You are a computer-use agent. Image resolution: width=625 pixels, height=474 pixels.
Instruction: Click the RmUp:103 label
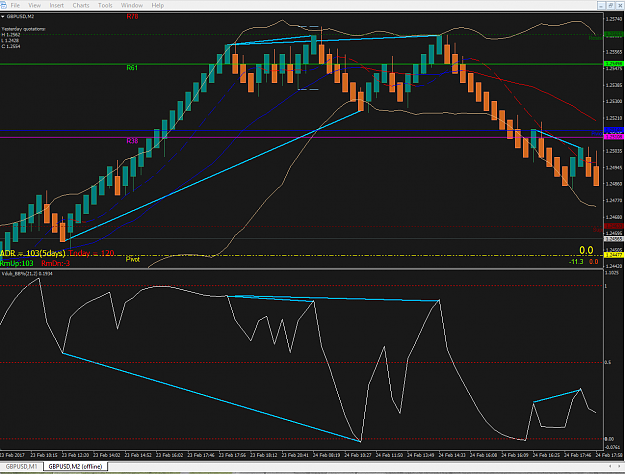click(x=17, y=263)
